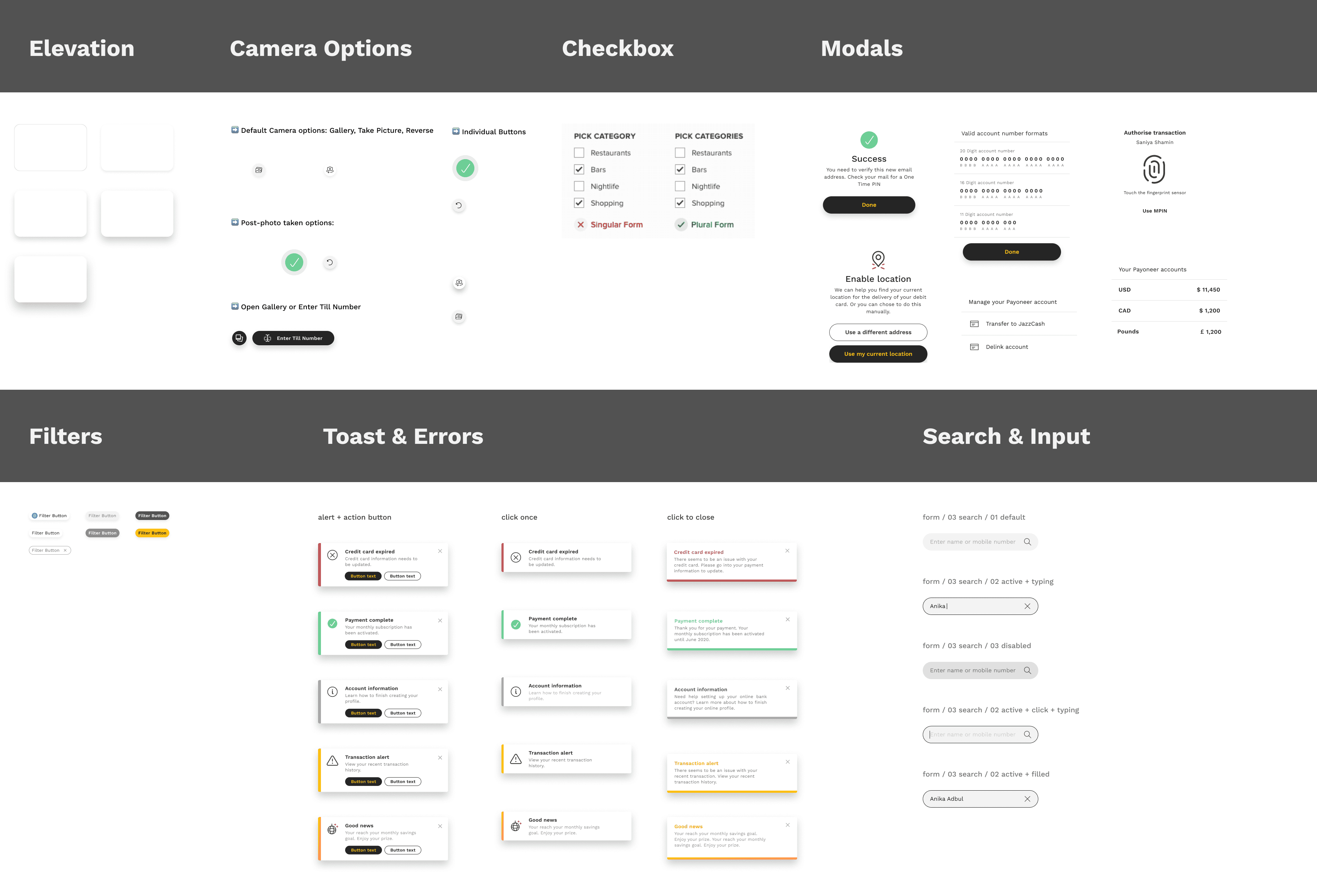Uncheck Bars under PICK CATEGORIES

[679, 169]
